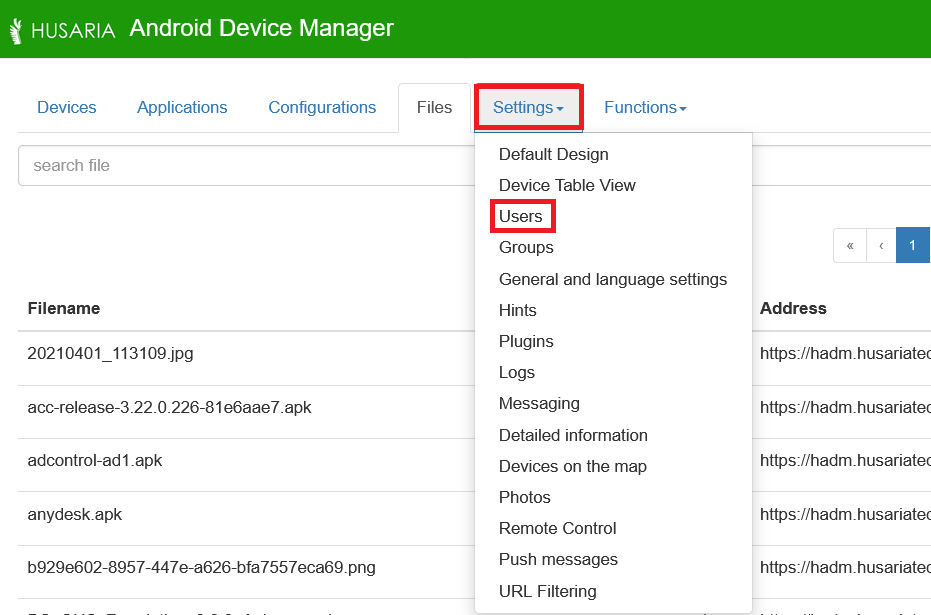Open the Devices tab
931x615 pixels.
point(66,107)
